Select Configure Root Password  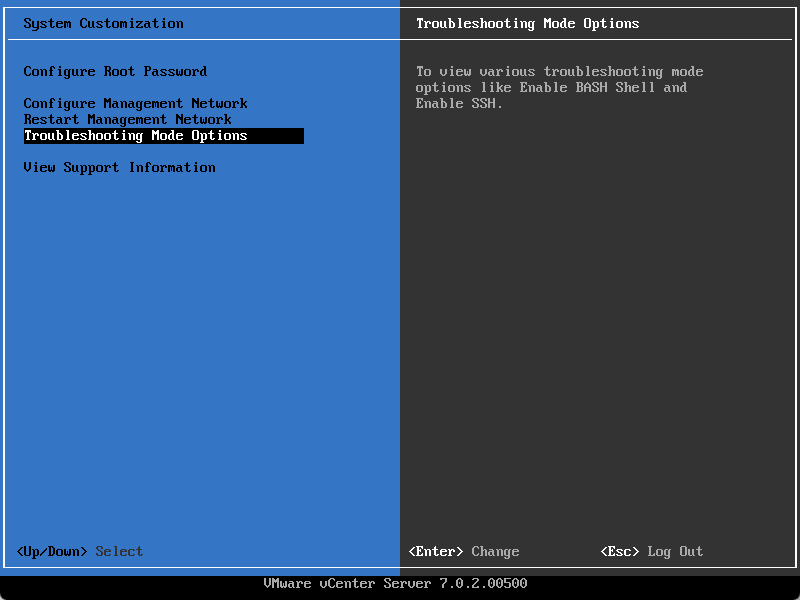(116, 71)
